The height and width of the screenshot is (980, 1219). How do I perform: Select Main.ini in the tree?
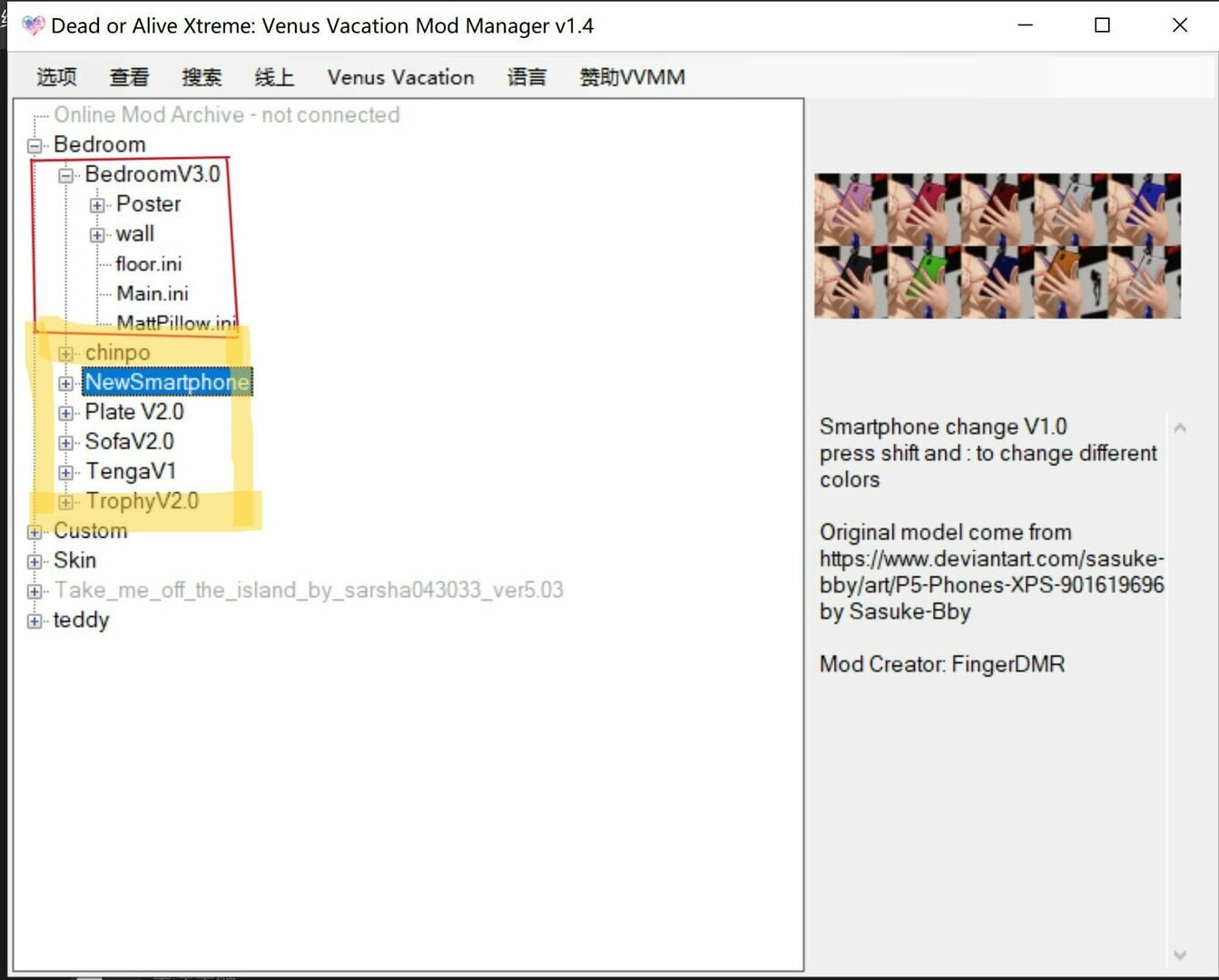(x=152, y=293)
